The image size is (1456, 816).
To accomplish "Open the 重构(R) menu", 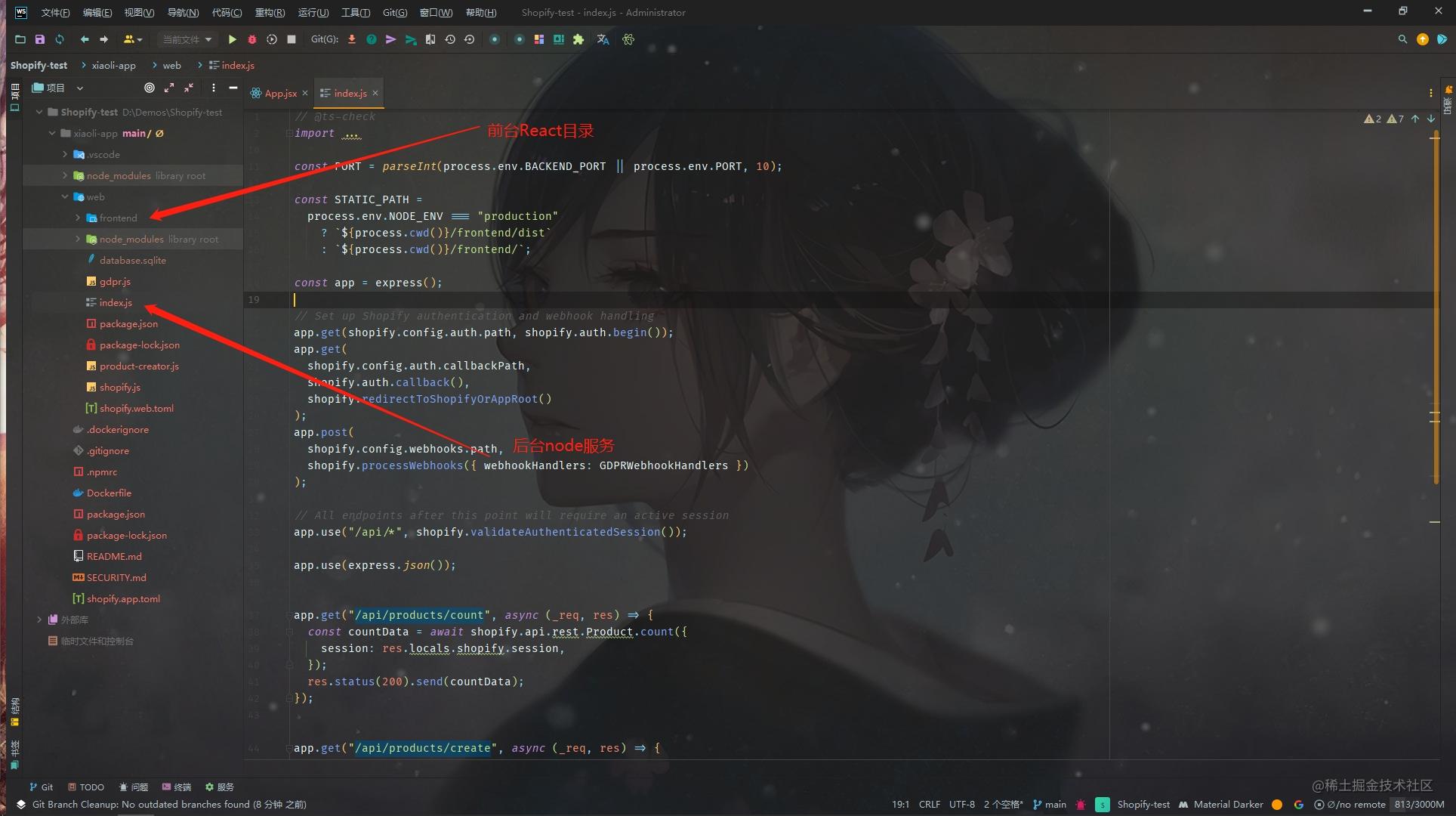I will tap(270, 12).
